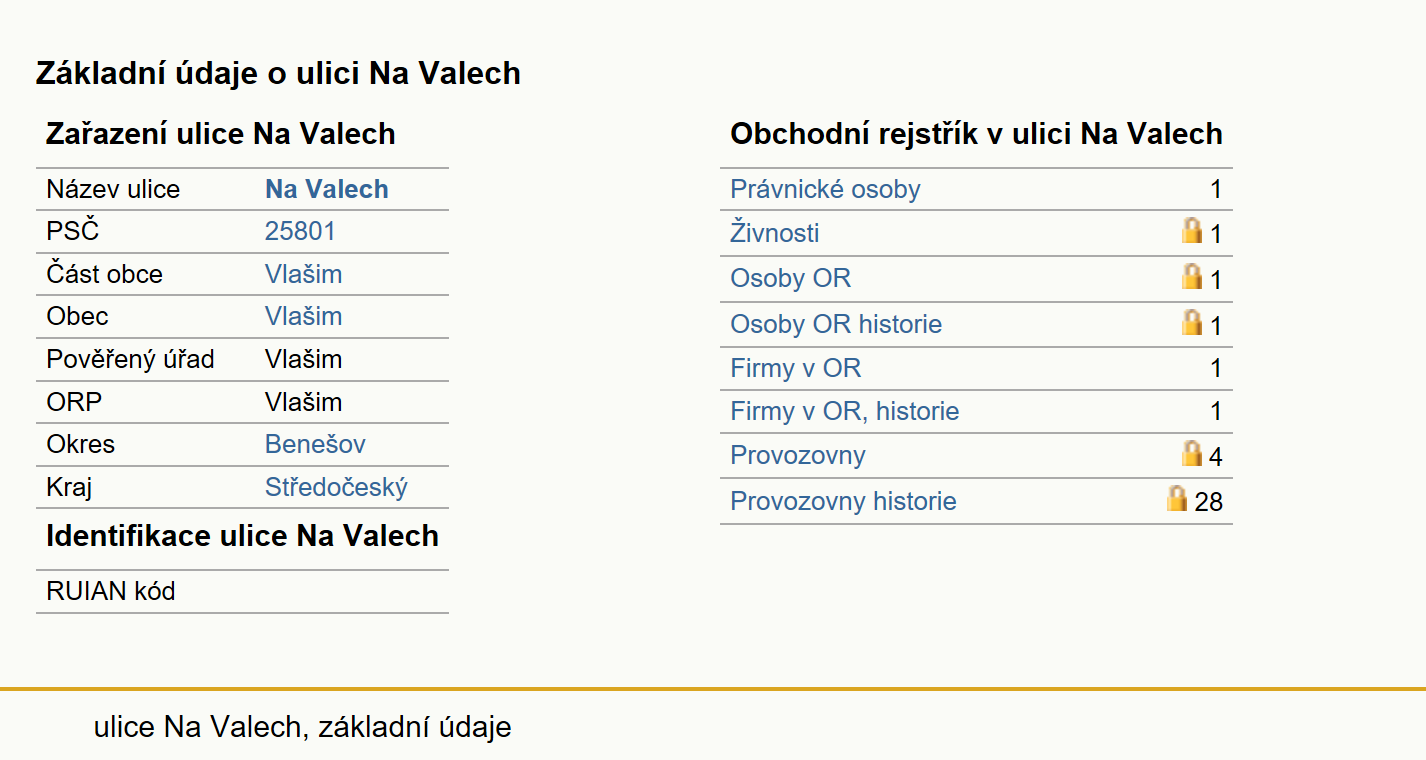Screen dimensions: 1426x760
Task: Open postal code 25801 link
Action: 300,231
